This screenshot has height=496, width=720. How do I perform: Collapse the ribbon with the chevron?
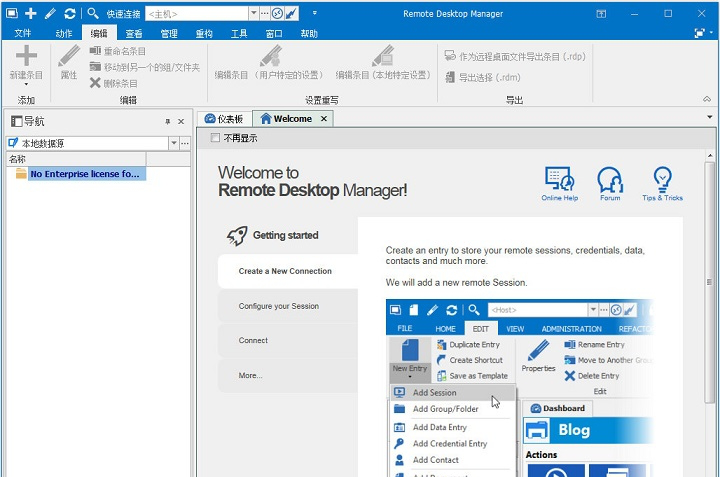point(707,99)
